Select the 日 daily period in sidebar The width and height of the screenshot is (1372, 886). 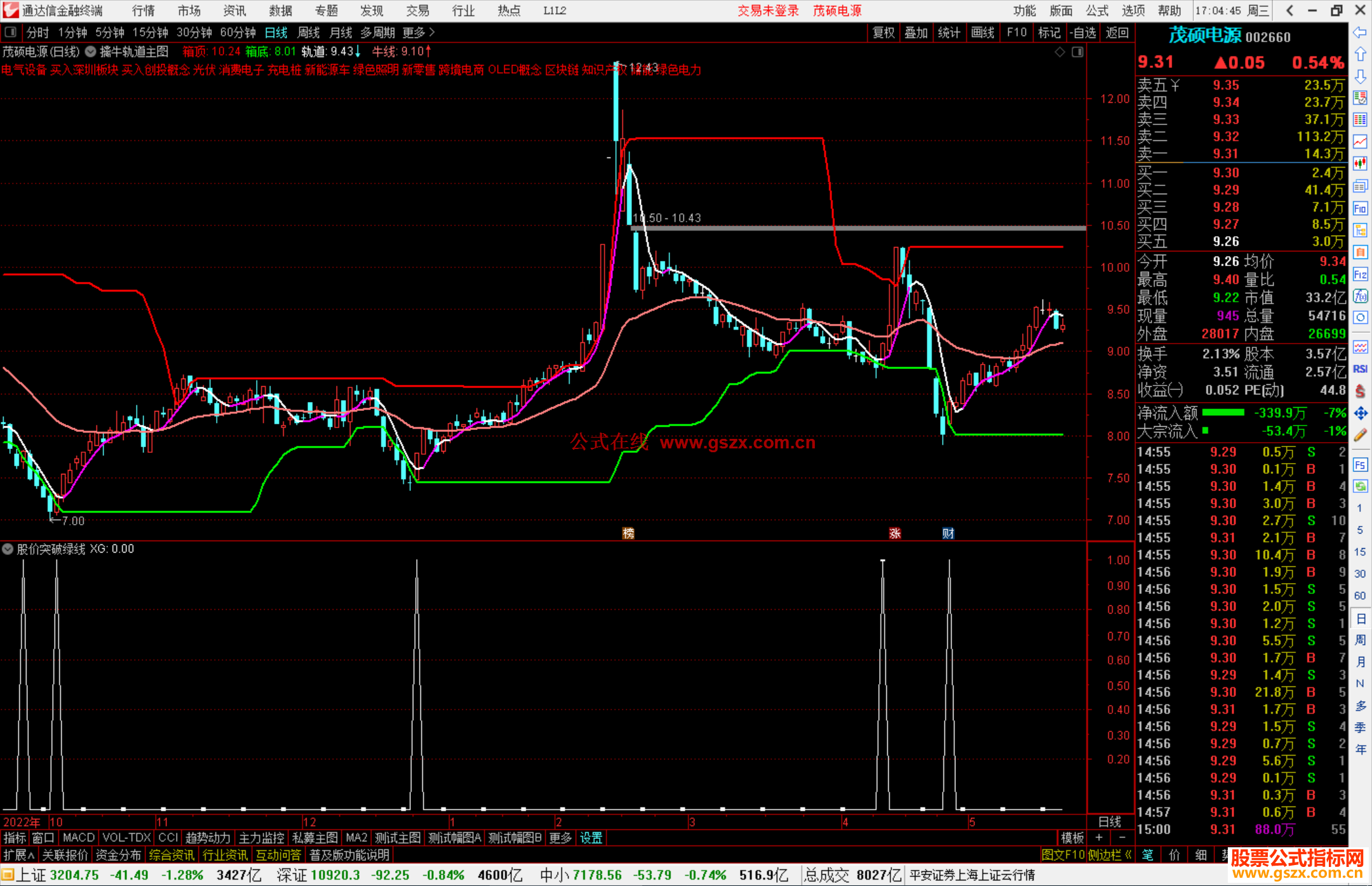(1360, 618)
